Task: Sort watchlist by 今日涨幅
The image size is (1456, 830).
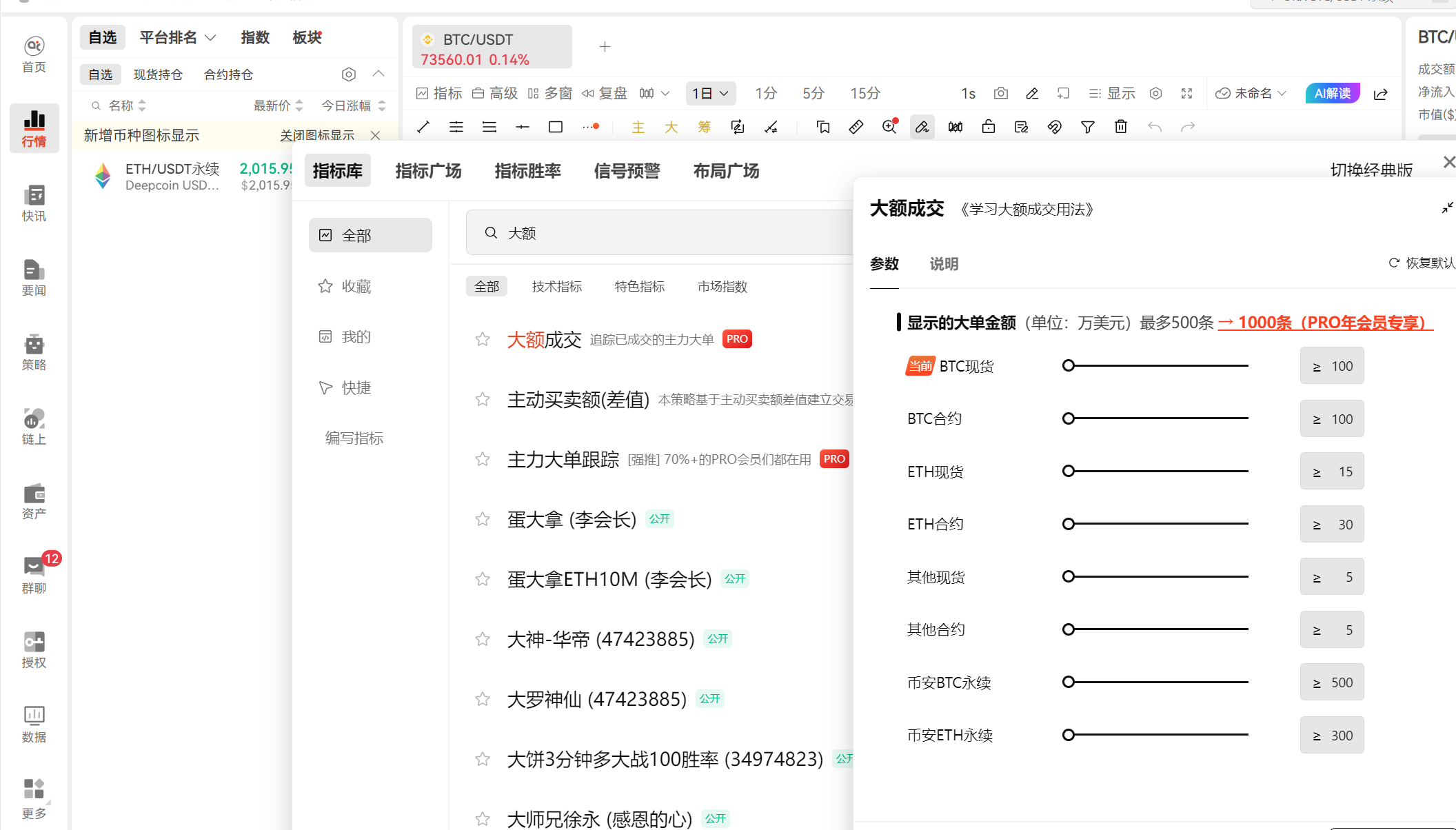Action: [354, 105]
